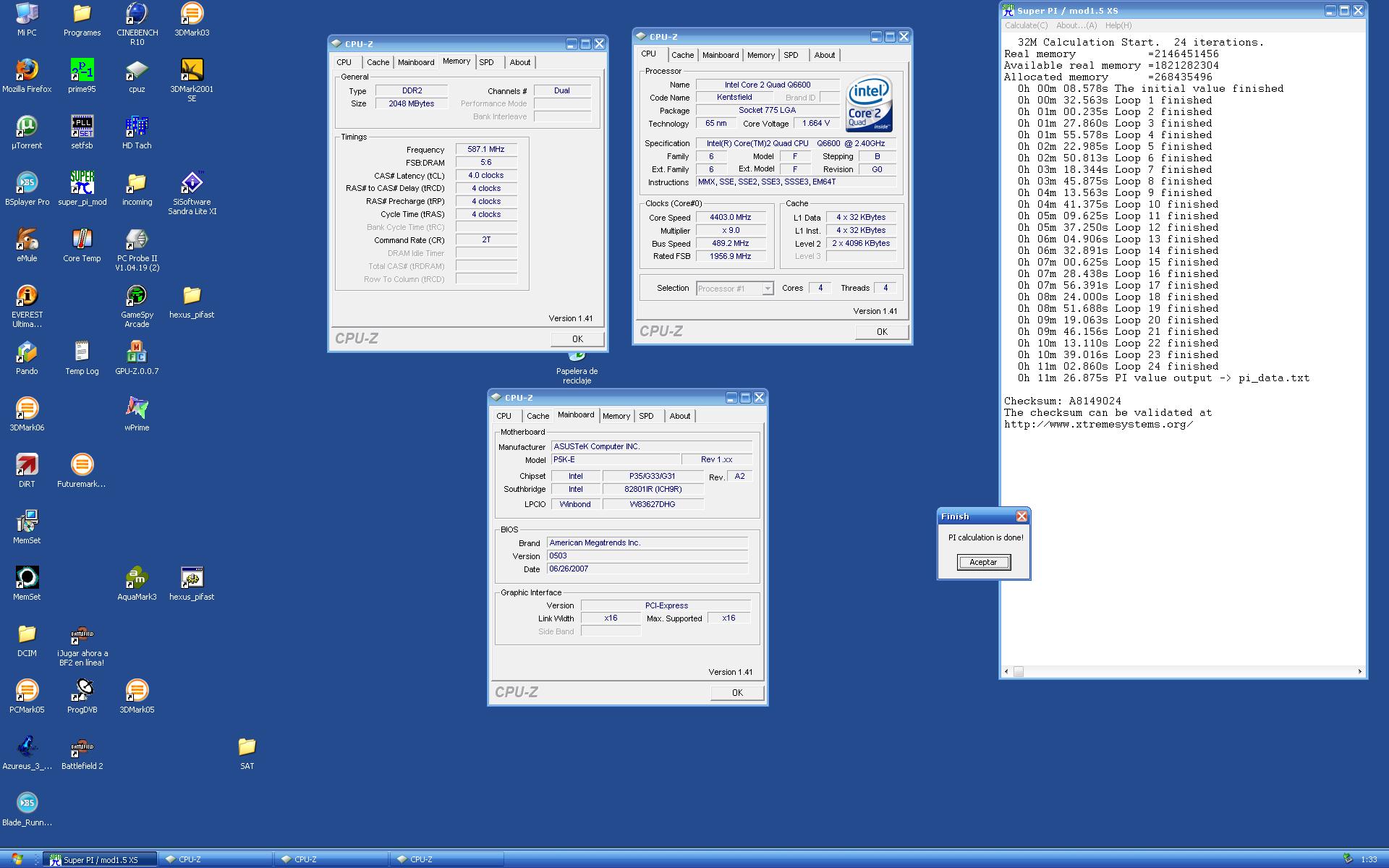Open the cpuz desktop shortcut
The width and height of the screenshot is (1389, 868).
point(137,70)
